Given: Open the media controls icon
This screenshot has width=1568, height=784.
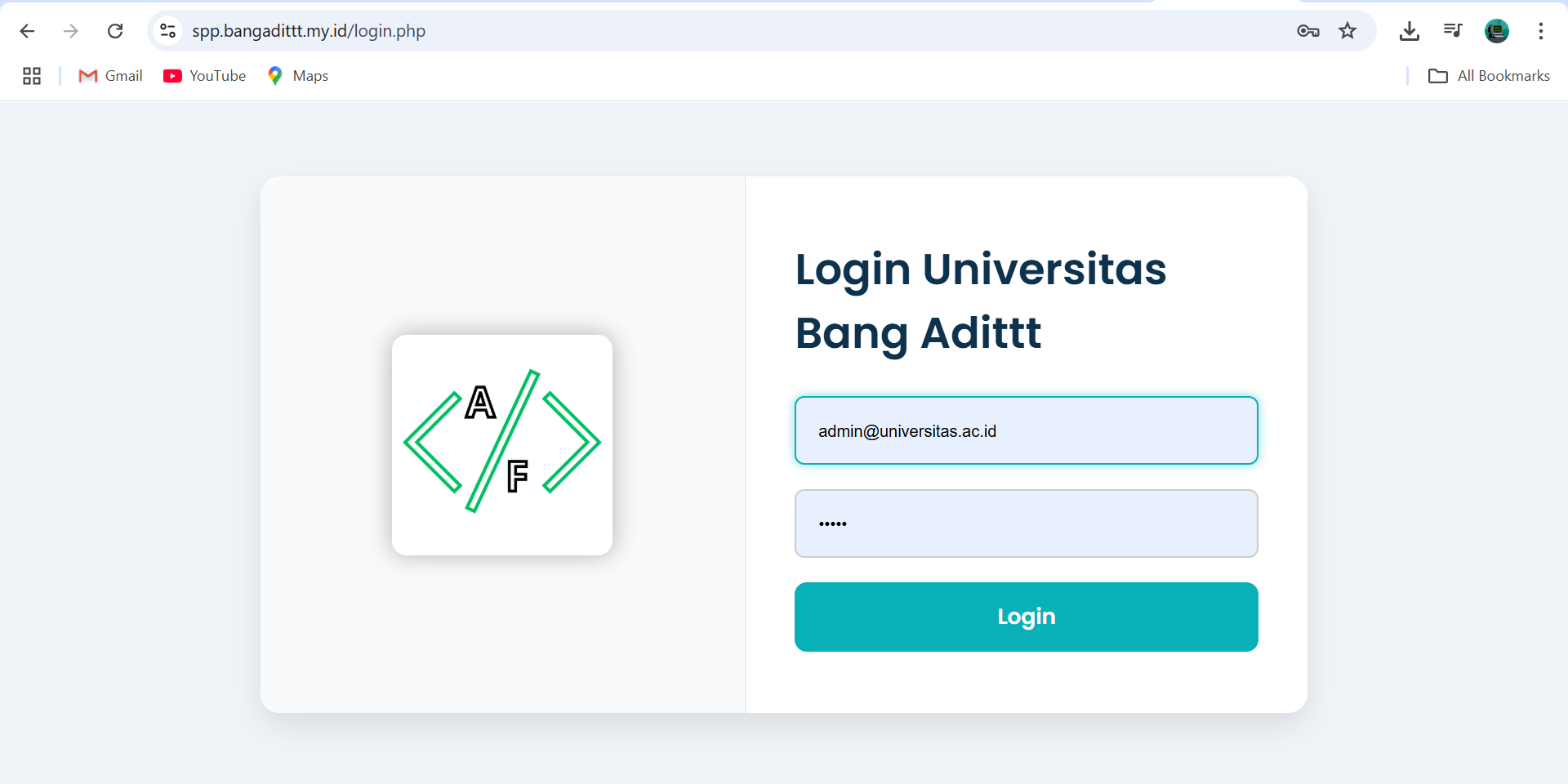Looking at the screenshot, I should coord(1453,31).
